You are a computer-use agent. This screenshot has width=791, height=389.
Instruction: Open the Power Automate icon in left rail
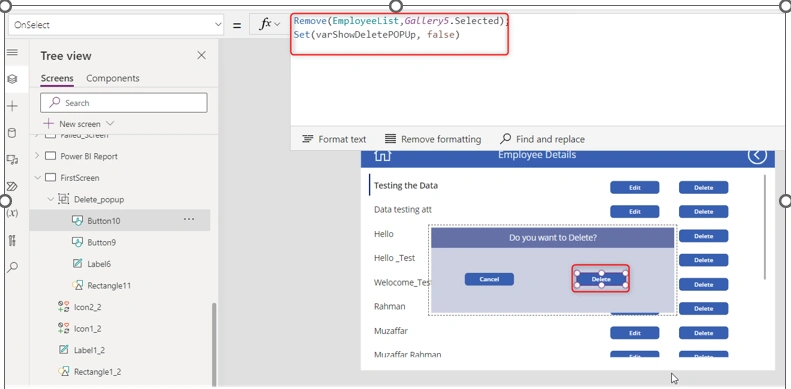(x=13, y=187)
